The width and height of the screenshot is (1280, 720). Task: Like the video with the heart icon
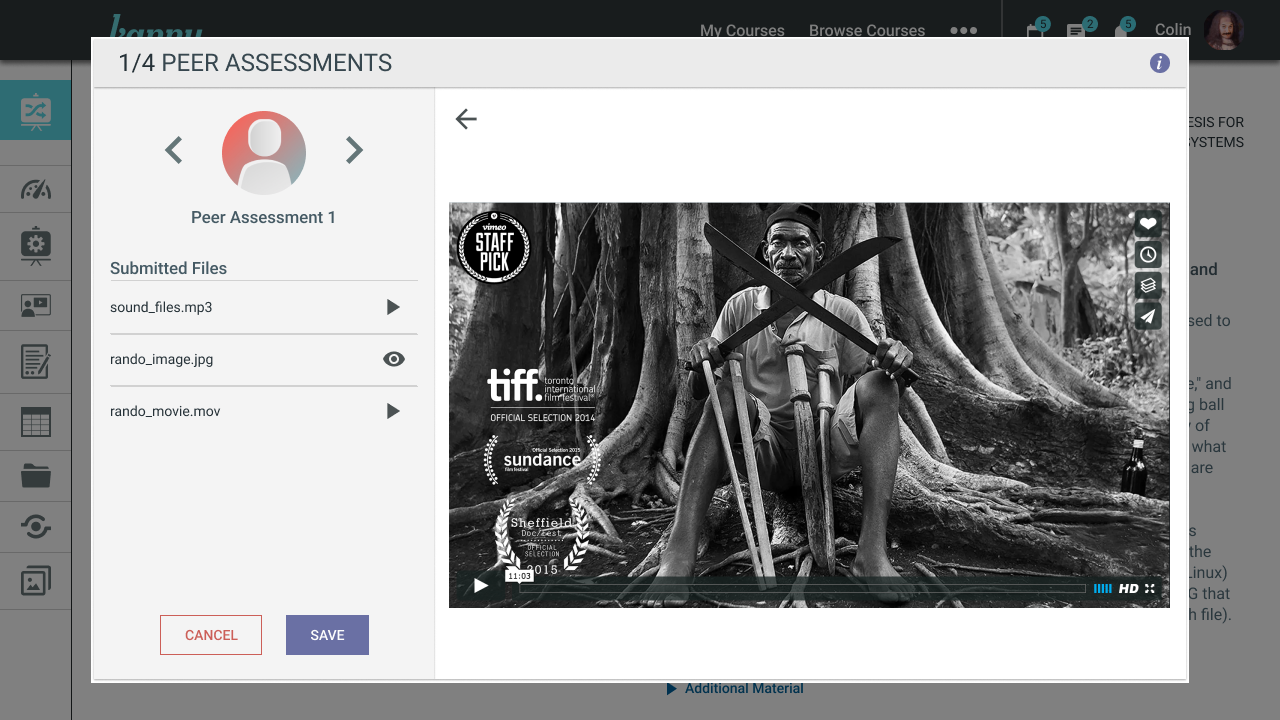1148,224
